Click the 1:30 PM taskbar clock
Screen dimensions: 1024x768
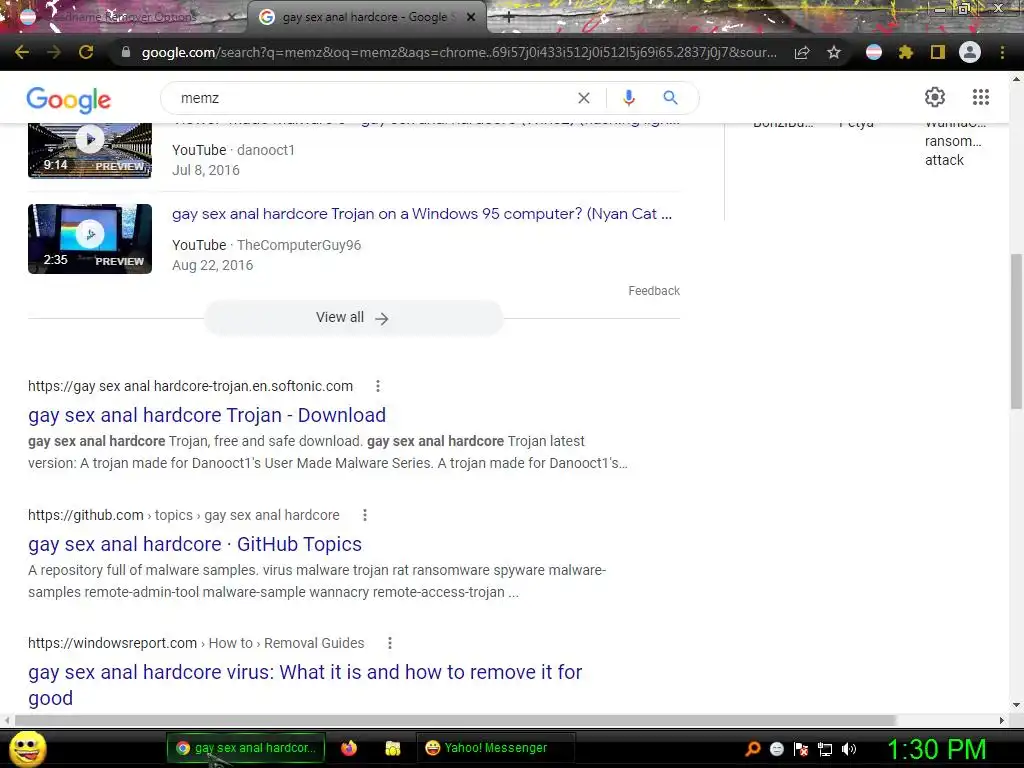coord(936,749)
